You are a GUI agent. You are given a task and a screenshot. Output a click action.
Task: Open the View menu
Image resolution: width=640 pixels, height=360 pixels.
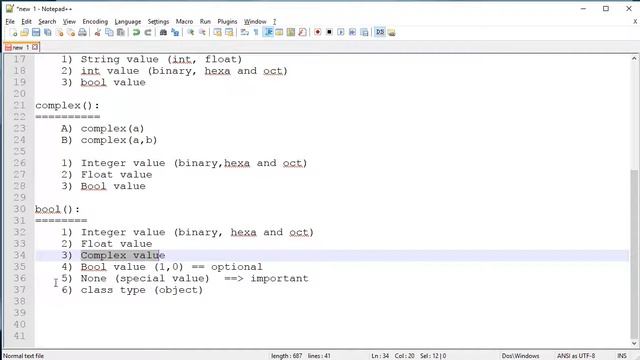coord(69,21)
